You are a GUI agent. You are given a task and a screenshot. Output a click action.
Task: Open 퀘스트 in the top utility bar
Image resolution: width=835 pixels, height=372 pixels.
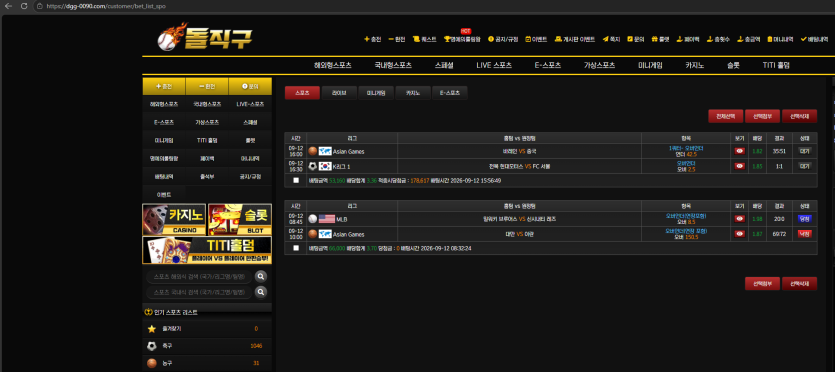(424, 39)
